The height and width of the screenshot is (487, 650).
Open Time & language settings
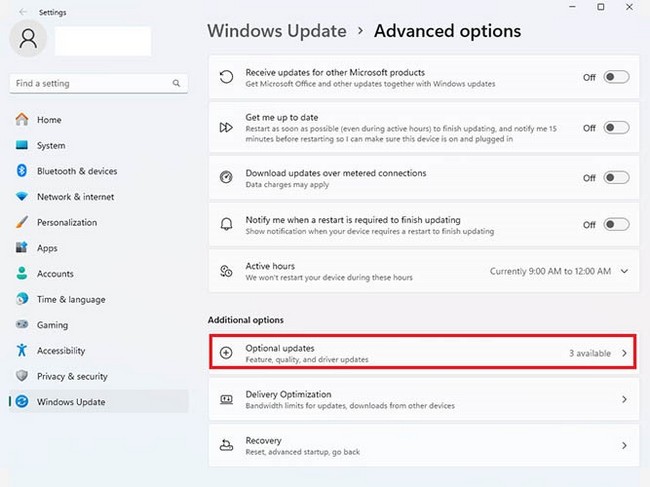[98, 299]
